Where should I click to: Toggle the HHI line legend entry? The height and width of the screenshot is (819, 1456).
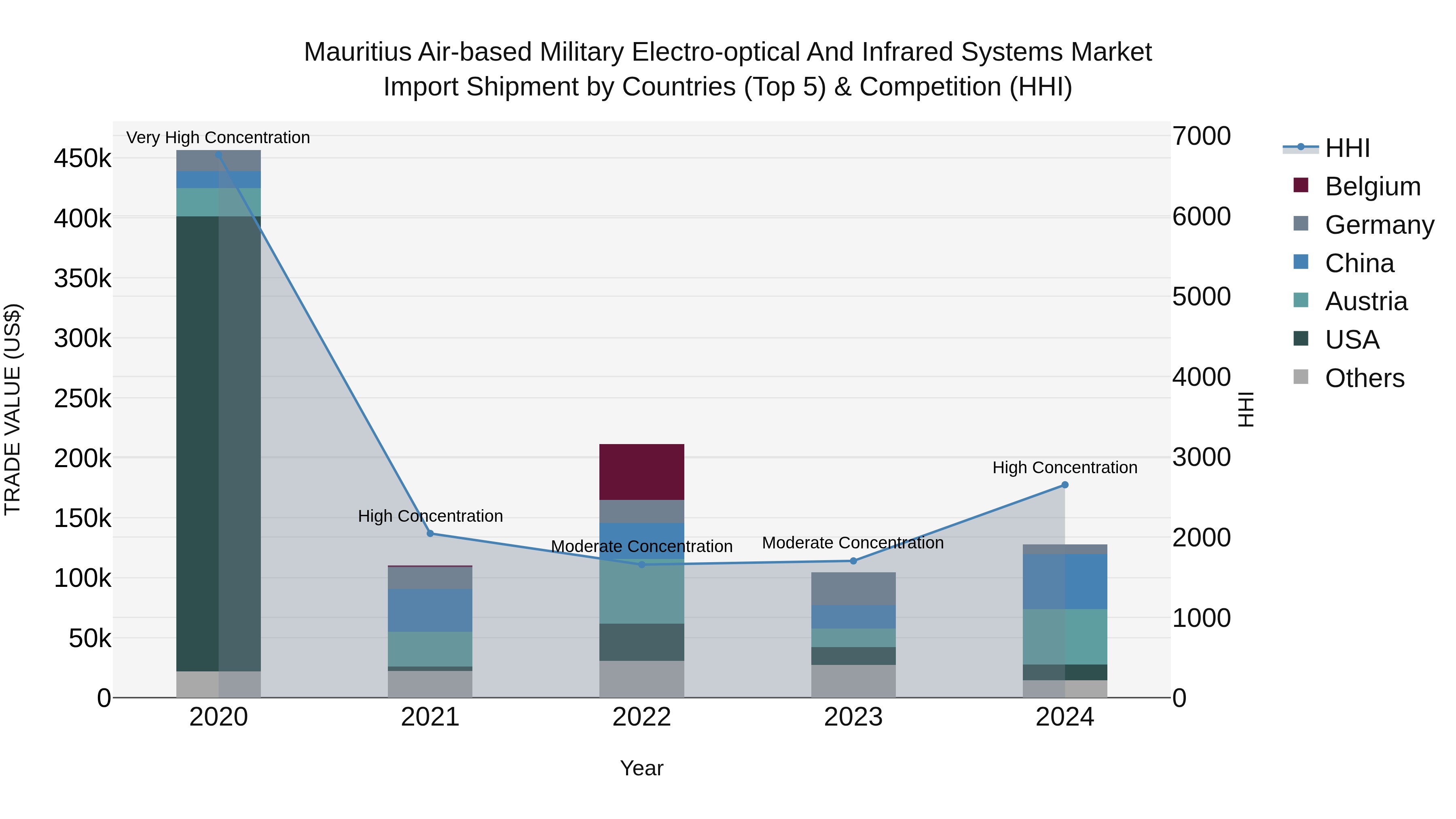pos(1326,148)
